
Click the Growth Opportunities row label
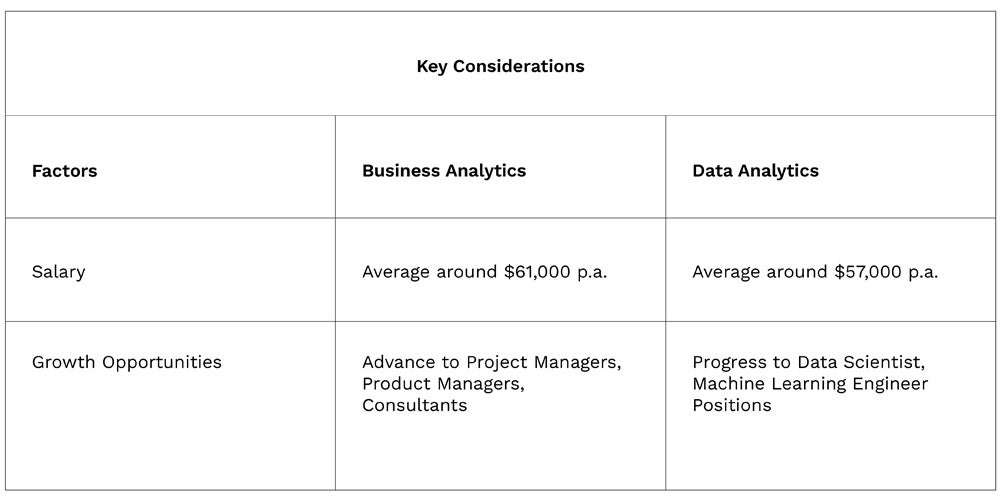[126, 362]
